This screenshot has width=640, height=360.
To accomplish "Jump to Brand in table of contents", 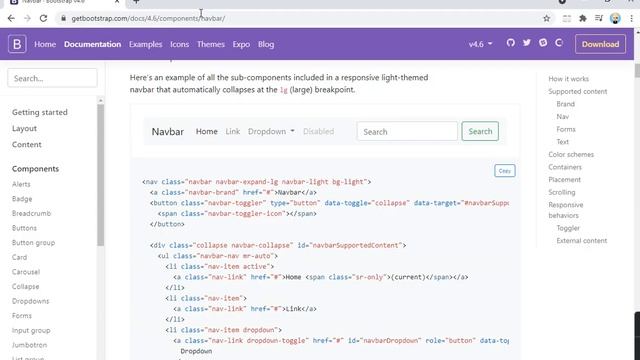I will point(565,104).
